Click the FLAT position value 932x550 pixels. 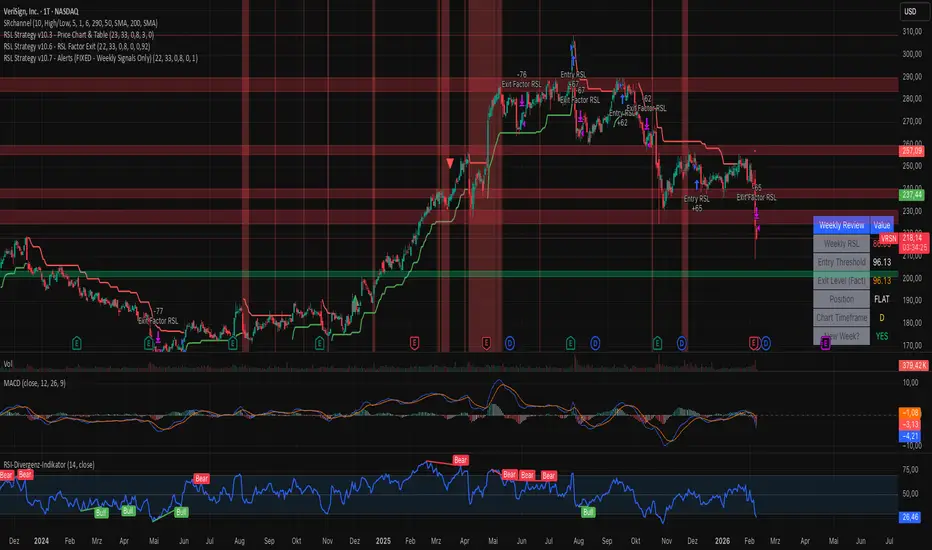tap(882, 299)
